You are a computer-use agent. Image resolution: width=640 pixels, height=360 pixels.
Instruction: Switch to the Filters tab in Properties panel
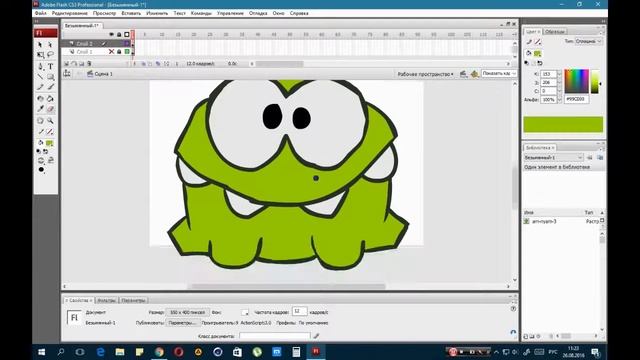tap(107, 300)
